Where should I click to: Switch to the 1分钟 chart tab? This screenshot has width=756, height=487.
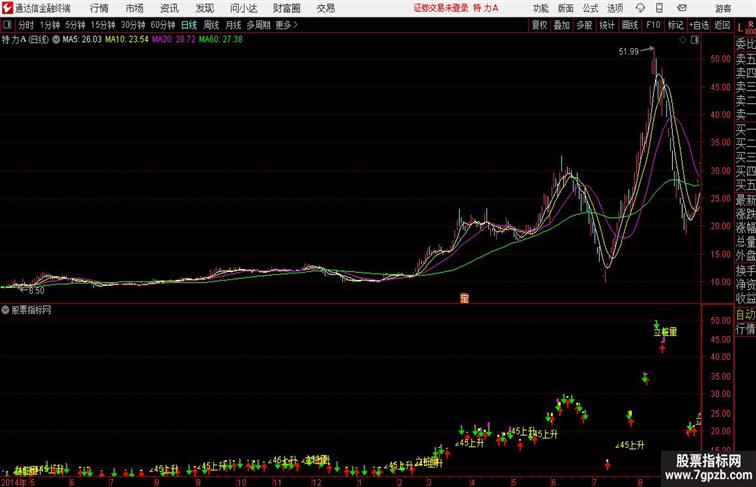coord(50,25)
